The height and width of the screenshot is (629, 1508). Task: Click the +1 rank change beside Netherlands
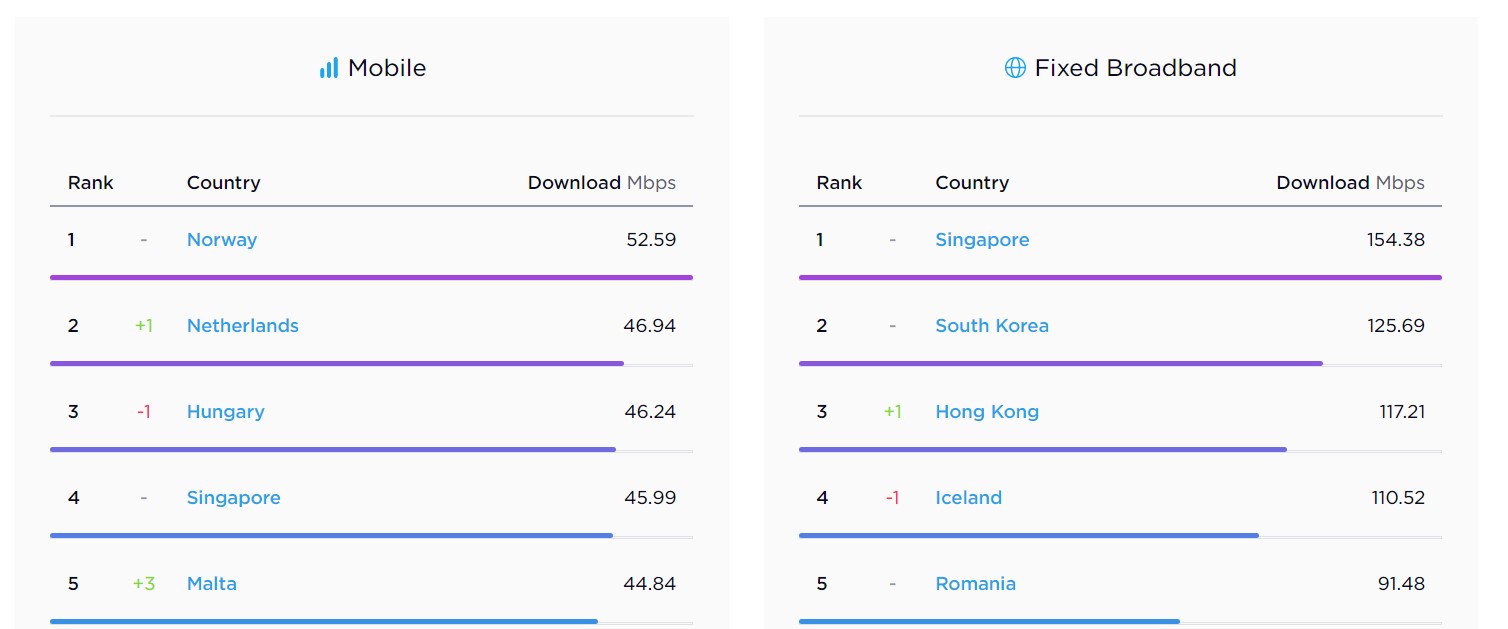coord(144,326)
